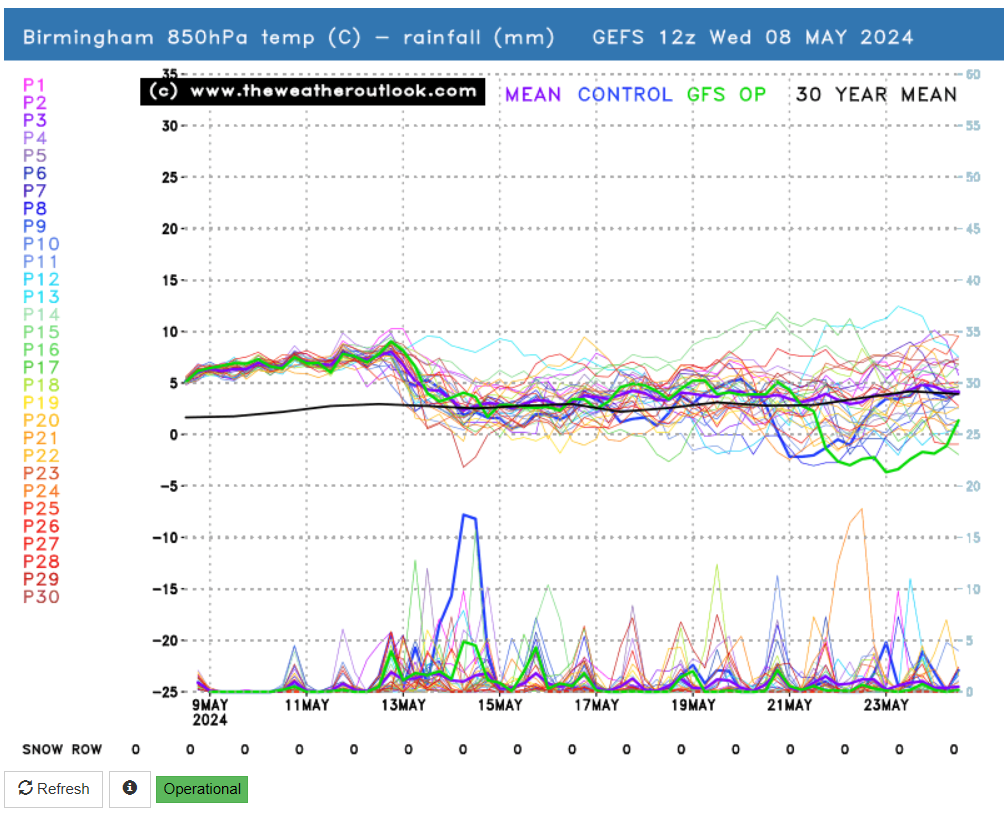This screenshot has width=1005, height=813.
Task: Click the P7 ensemble member label
Action: (35, 191)
